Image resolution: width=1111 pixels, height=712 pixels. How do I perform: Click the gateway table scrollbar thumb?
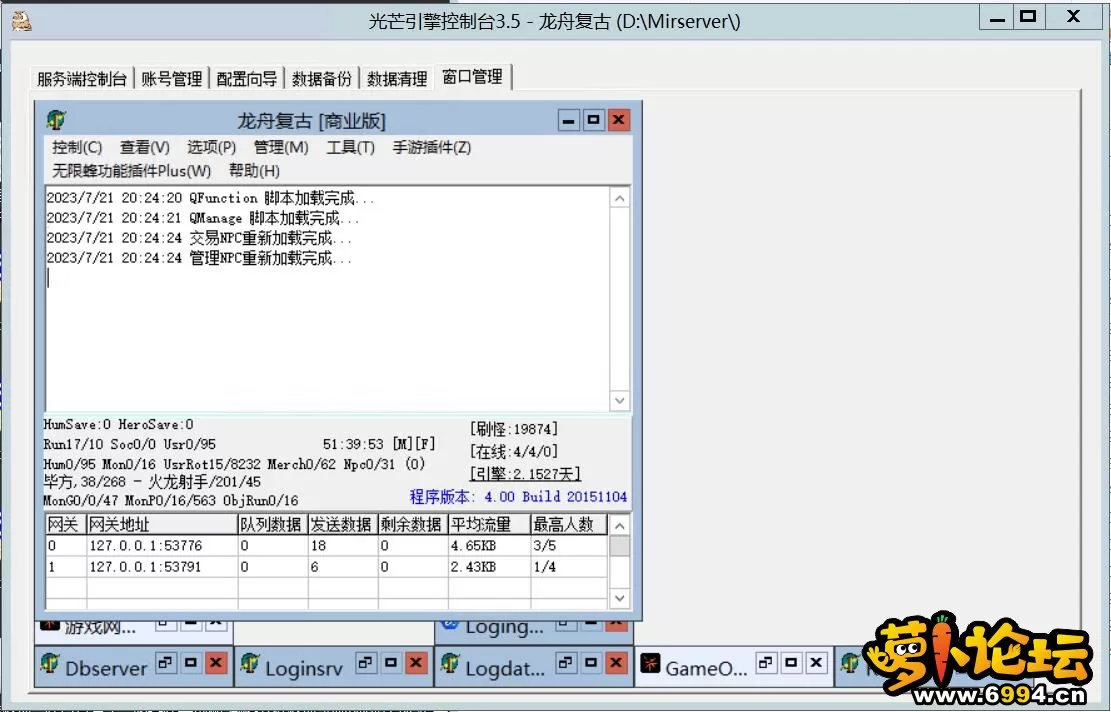[x=619, y=546]
